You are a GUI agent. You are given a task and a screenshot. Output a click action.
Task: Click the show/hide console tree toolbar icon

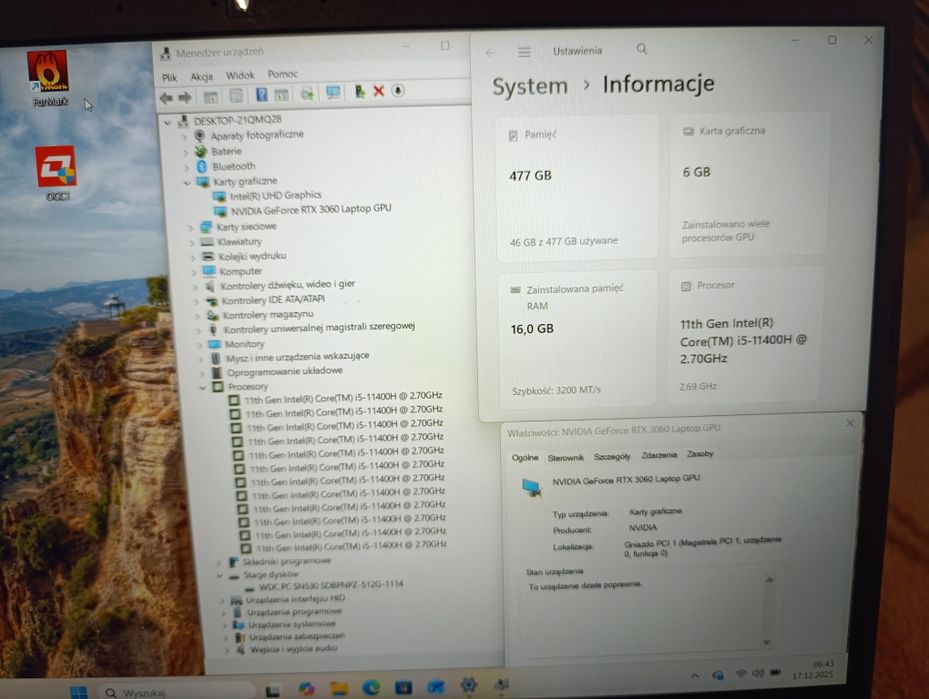(x=210, y=96)
